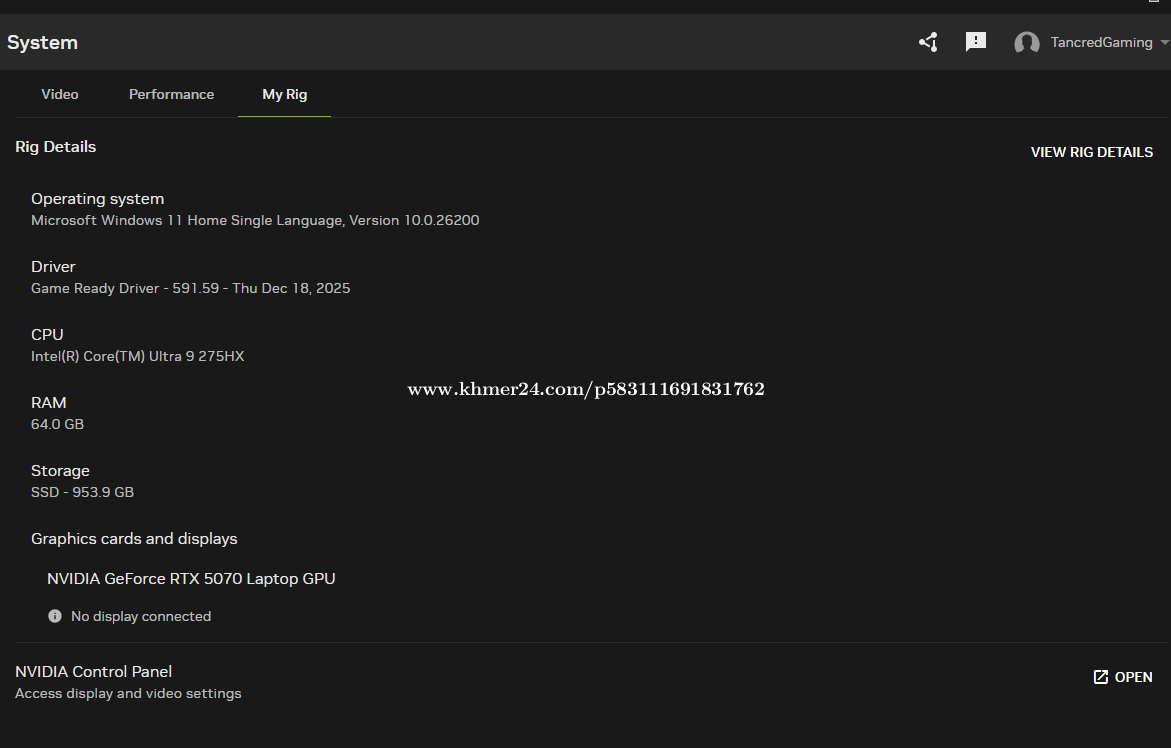
Task: Switch to the Video tab
Action: [x=60, y=94]
